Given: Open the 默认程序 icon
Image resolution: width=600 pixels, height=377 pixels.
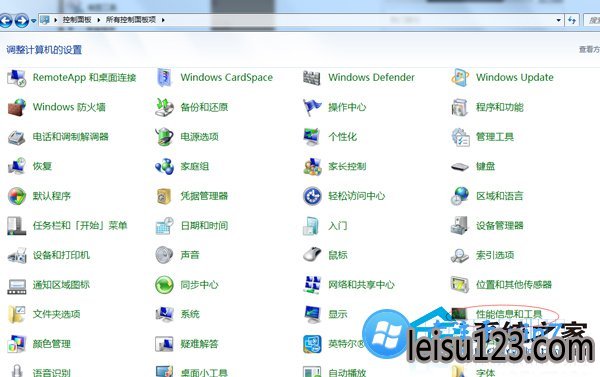Looking at the screenshot, I should [16, 196].
